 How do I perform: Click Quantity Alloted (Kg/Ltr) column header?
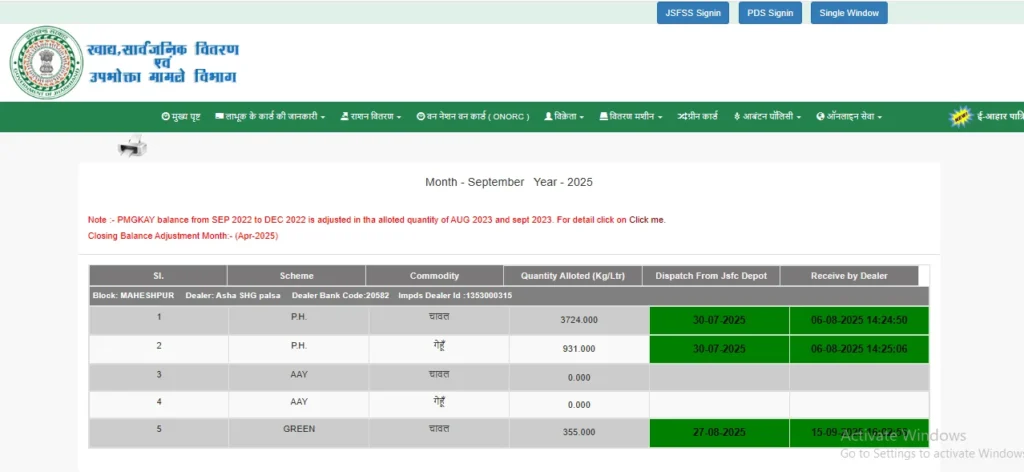click(573, 275)
